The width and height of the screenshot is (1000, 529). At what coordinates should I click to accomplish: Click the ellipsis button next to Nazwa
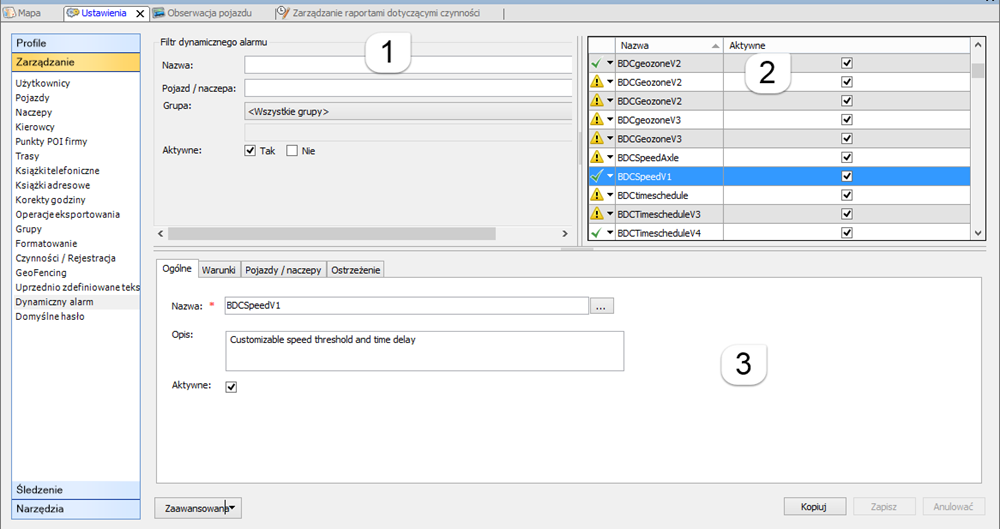click(601, 307)
